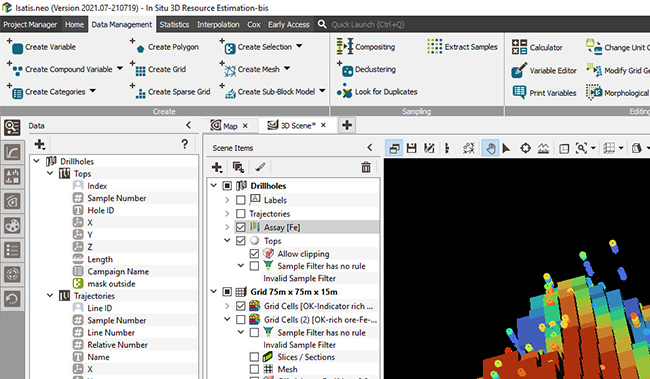Toggle the Labels checkbox
The height and width of the screenshot is (379, 650).
(x=241, y=200)
